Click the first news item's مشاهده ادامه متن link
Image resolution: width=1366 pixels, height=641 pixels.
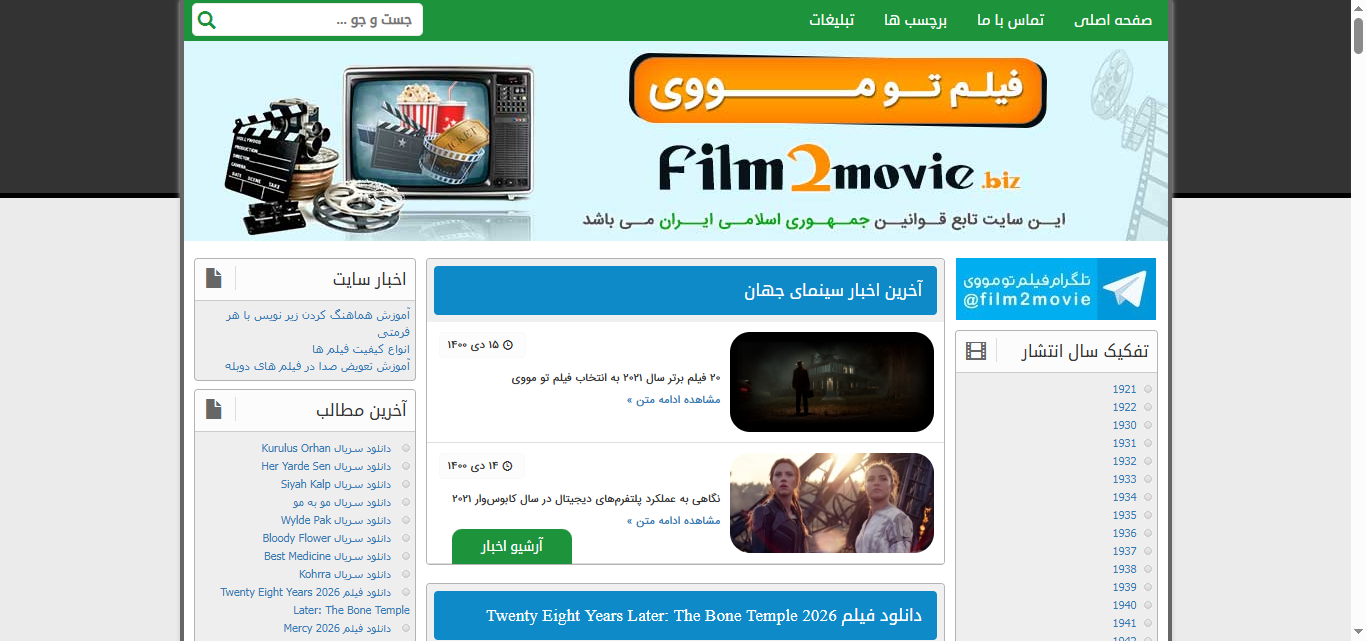pyautogui.click(x=673, y=399)
